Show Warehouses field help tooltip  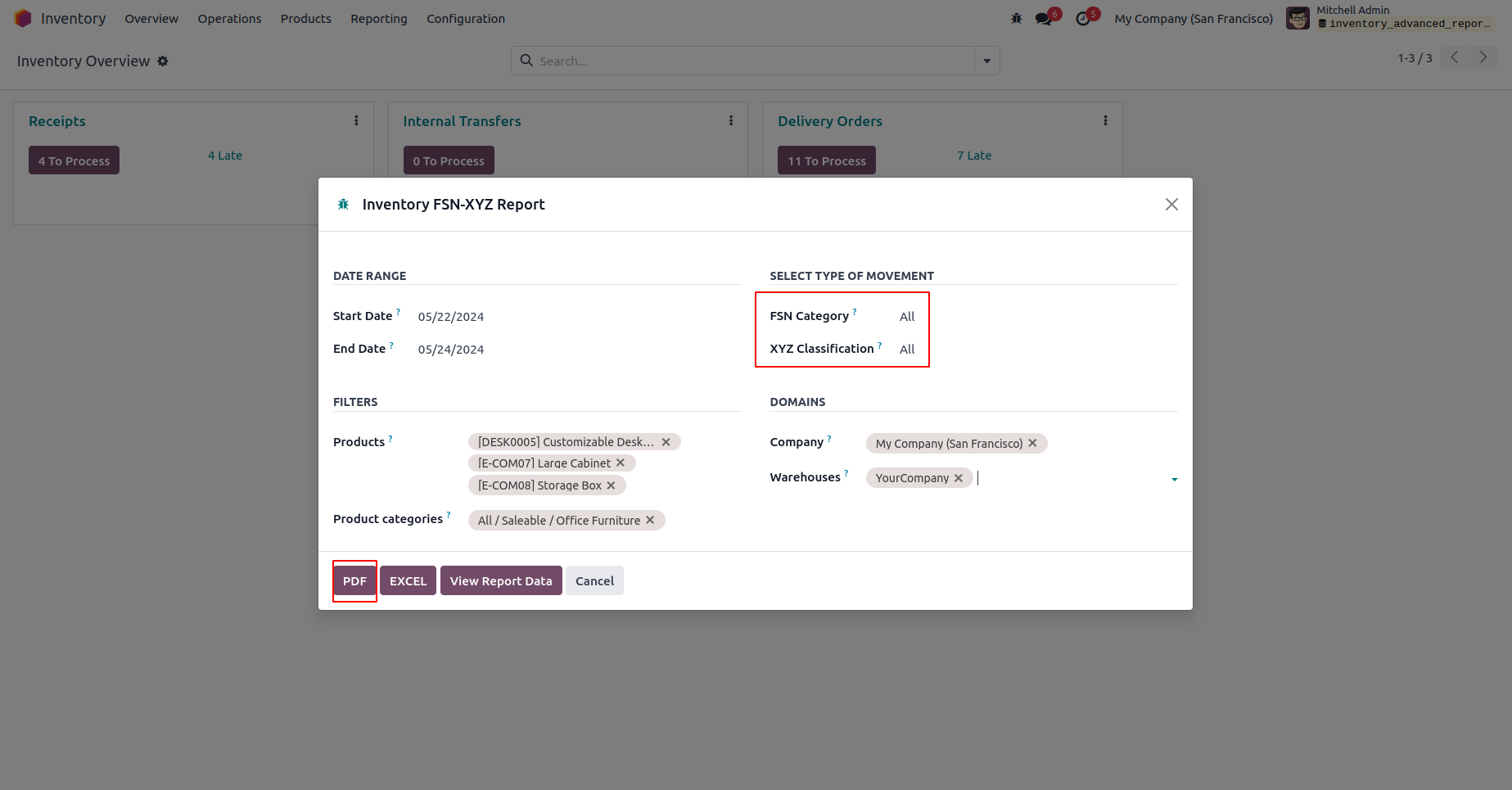click(x=846, y=473)
